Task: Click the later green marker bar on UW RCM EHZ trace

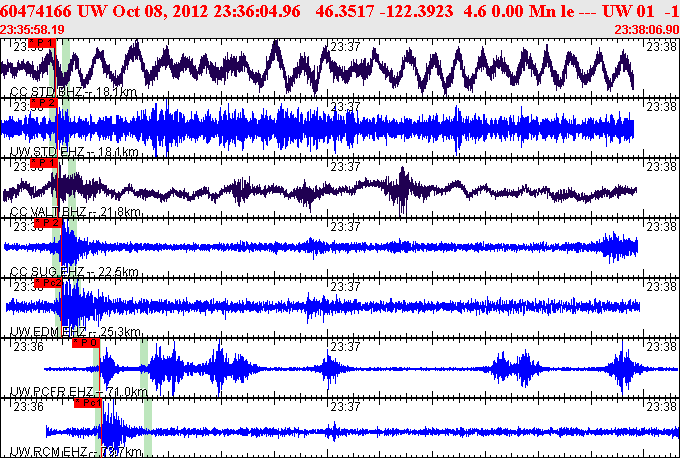Action: tap(148, 428)
